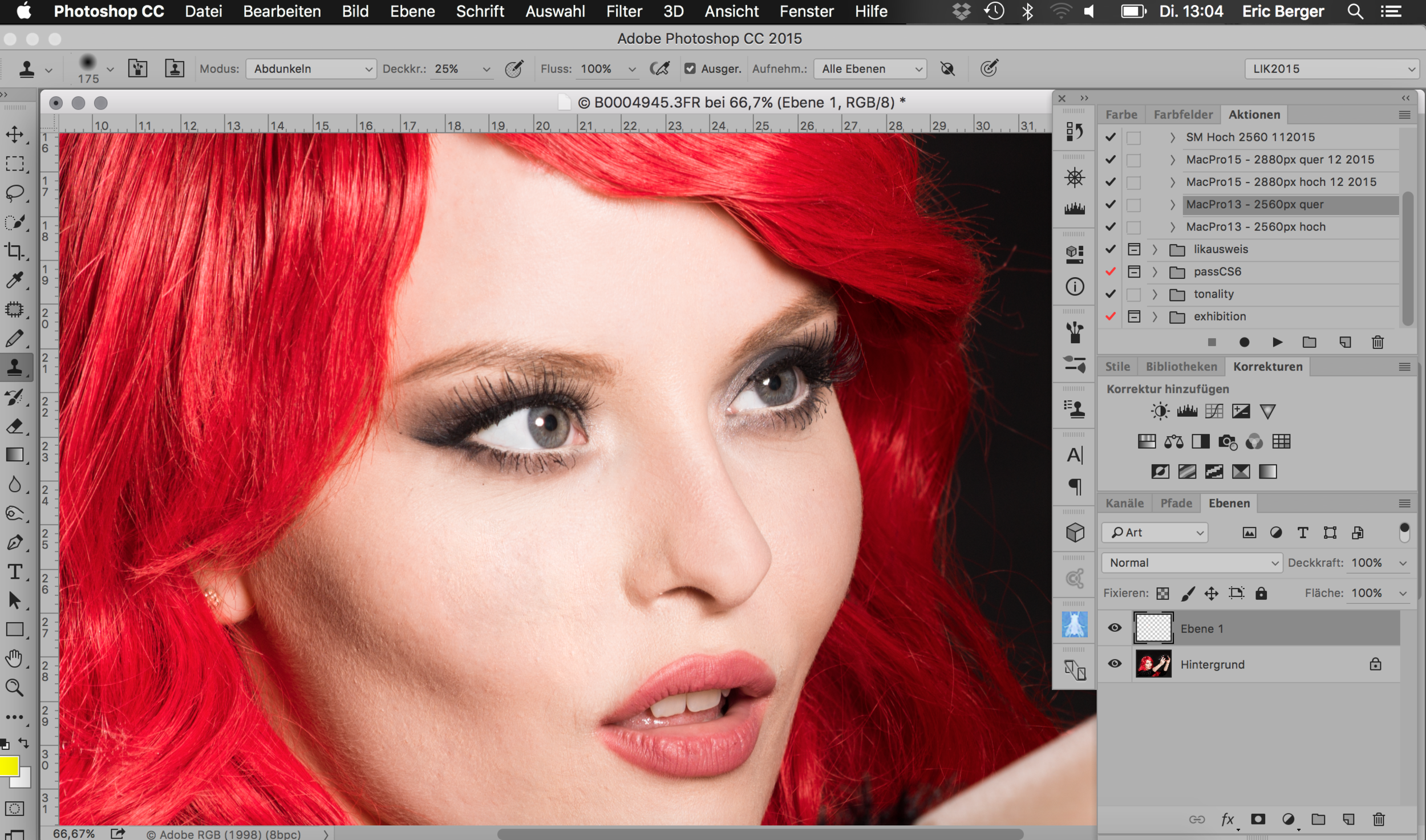
Task: Open the Deckkr. opacity dropdown arrow
Action: tap(486, 70)
